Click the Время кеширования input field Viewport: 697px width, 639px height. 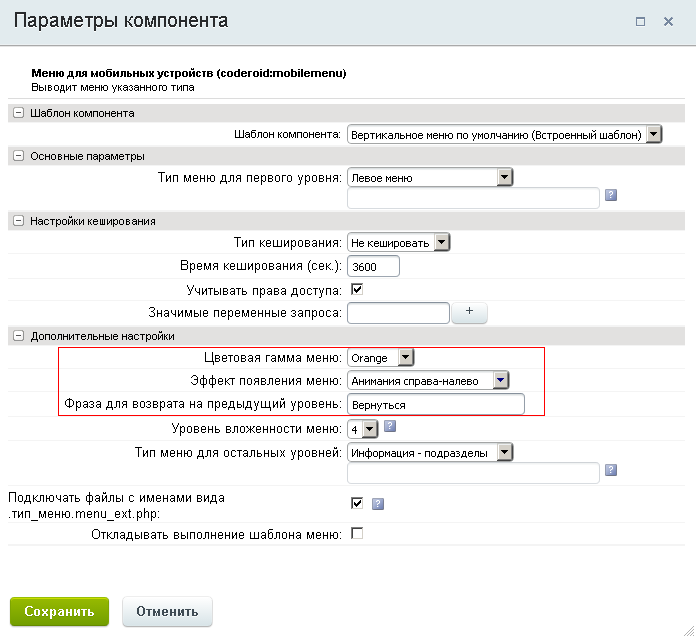[x=373, y=266]
